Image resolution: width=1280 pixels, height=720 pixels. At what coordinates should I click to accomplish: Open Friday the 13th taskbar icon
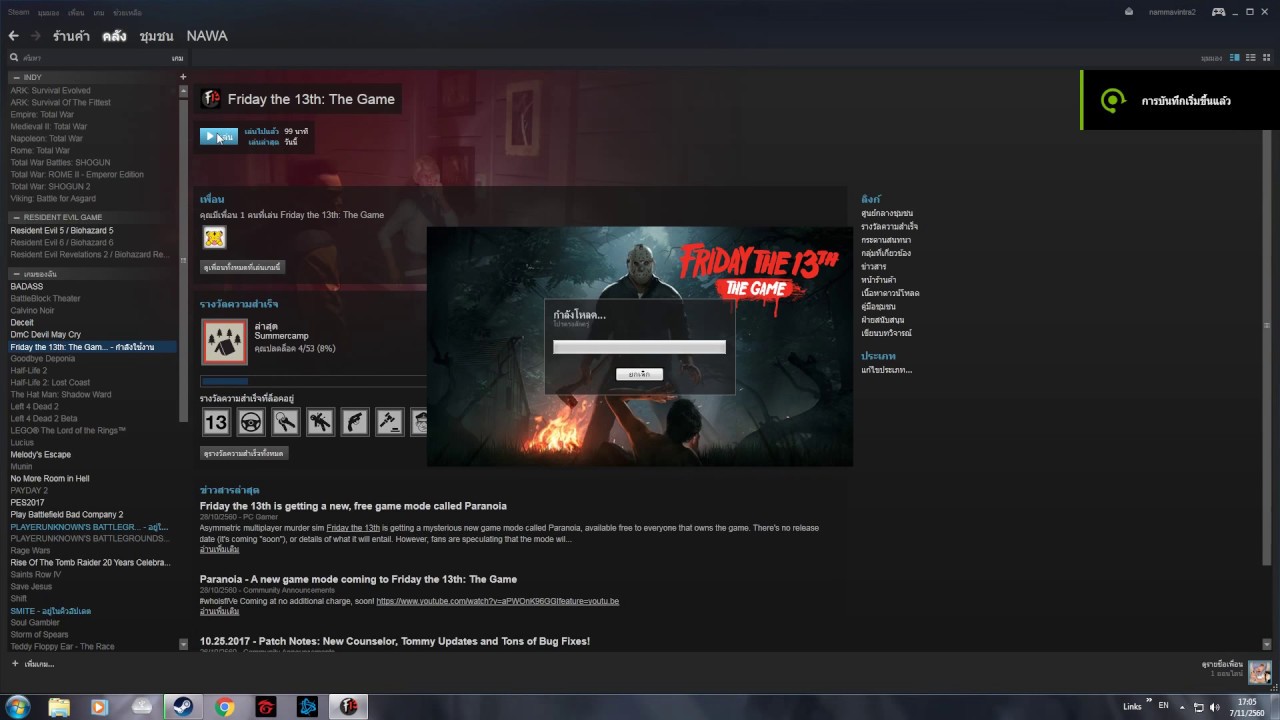coord(348,707)
